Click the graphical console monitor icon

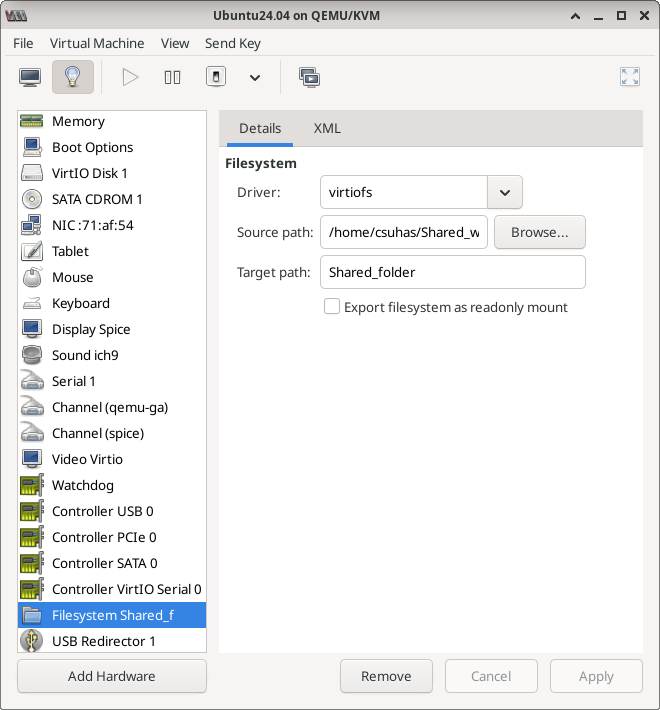pos(30,77)
